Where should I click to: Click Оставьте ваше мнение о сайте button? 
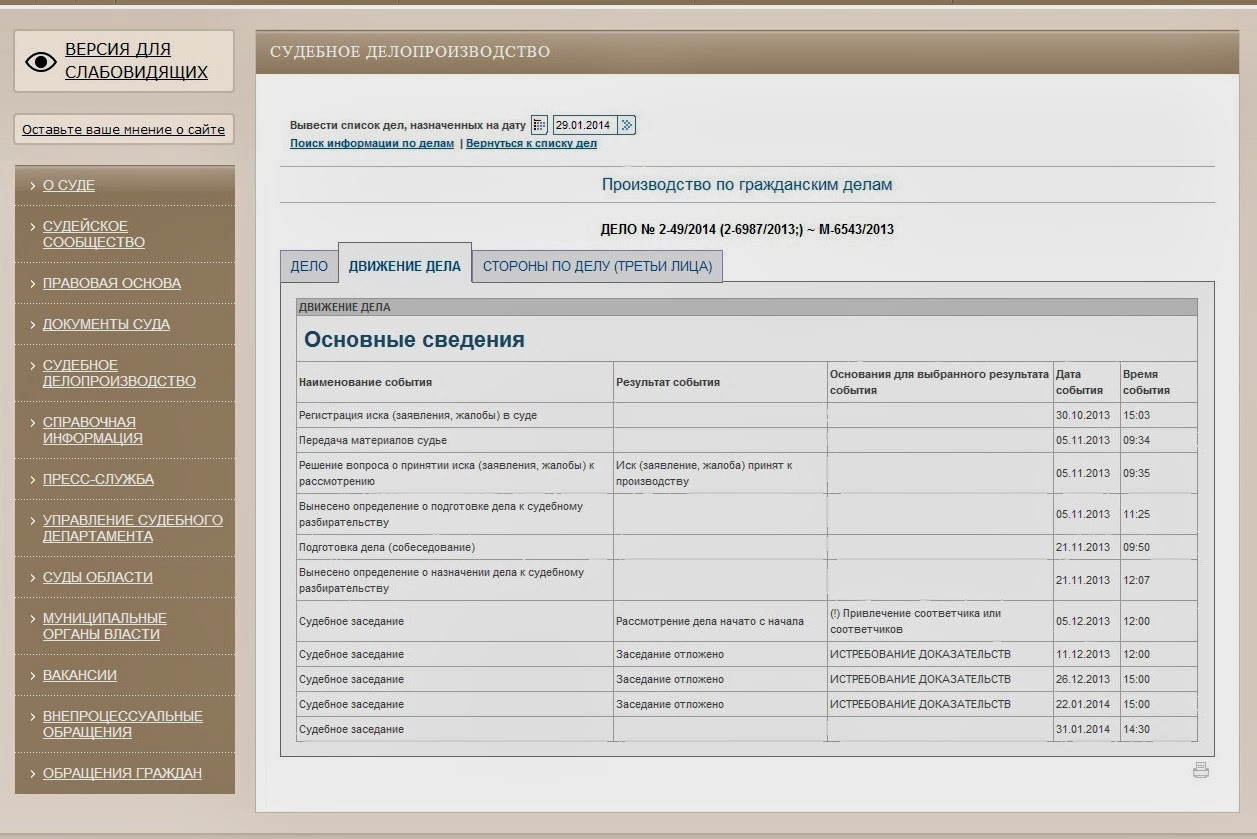tap(123, 129)
